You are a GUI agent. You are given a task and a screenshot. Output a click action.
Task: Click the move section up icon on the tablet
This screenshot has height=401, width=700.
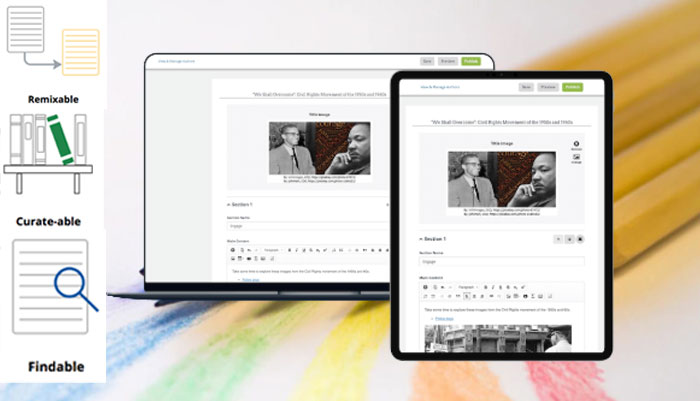coord(558,239)
